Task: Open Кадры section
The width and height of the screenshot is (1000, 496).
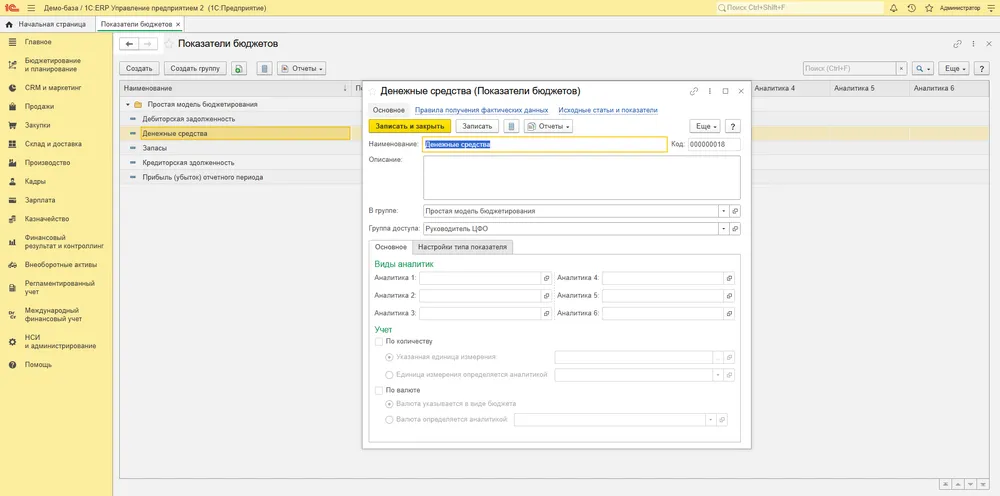Action: point(35,181)
